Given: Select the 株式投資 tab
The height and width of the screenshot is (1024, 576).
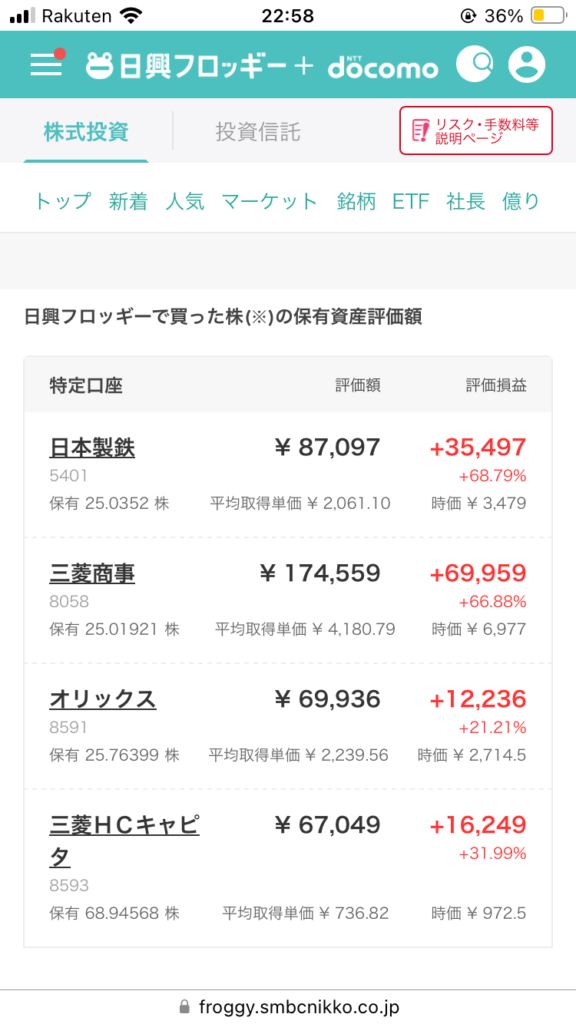Looking at the screenshot, I should (88, 132).
